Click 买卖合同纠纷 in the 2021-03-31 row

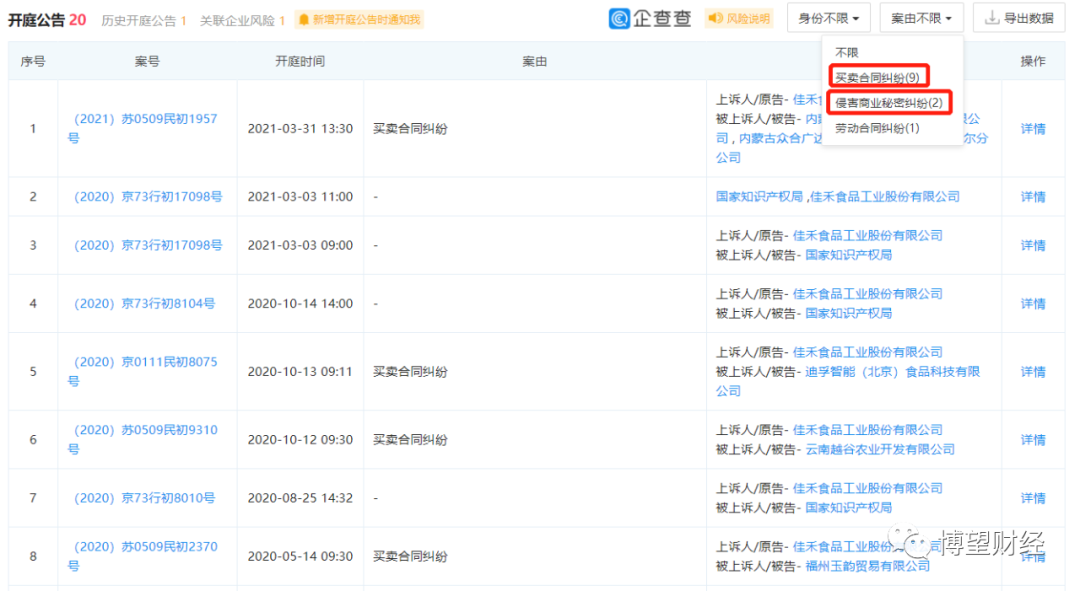tap(411, 129)
